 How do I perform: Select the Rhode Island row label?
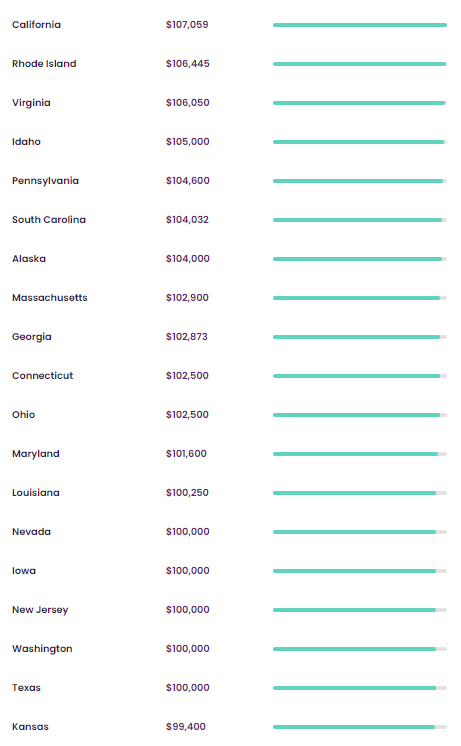tap(44, 64)
